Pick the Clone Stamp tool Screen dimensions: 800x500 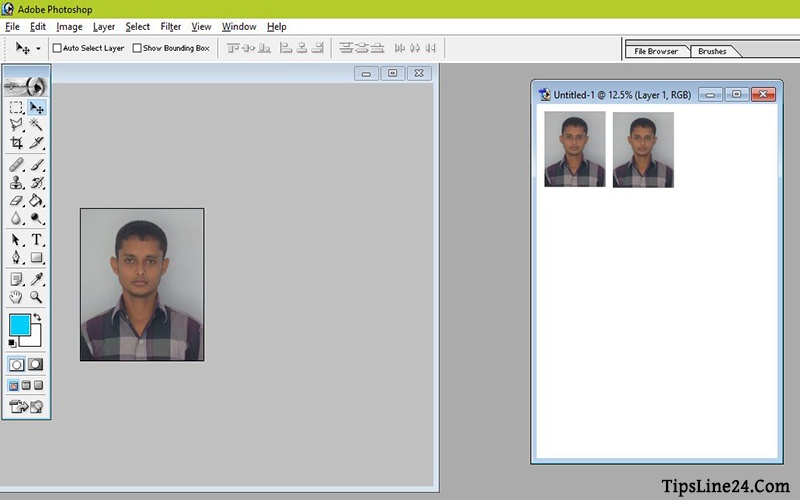pyautogui.click(x=16, y=182)
